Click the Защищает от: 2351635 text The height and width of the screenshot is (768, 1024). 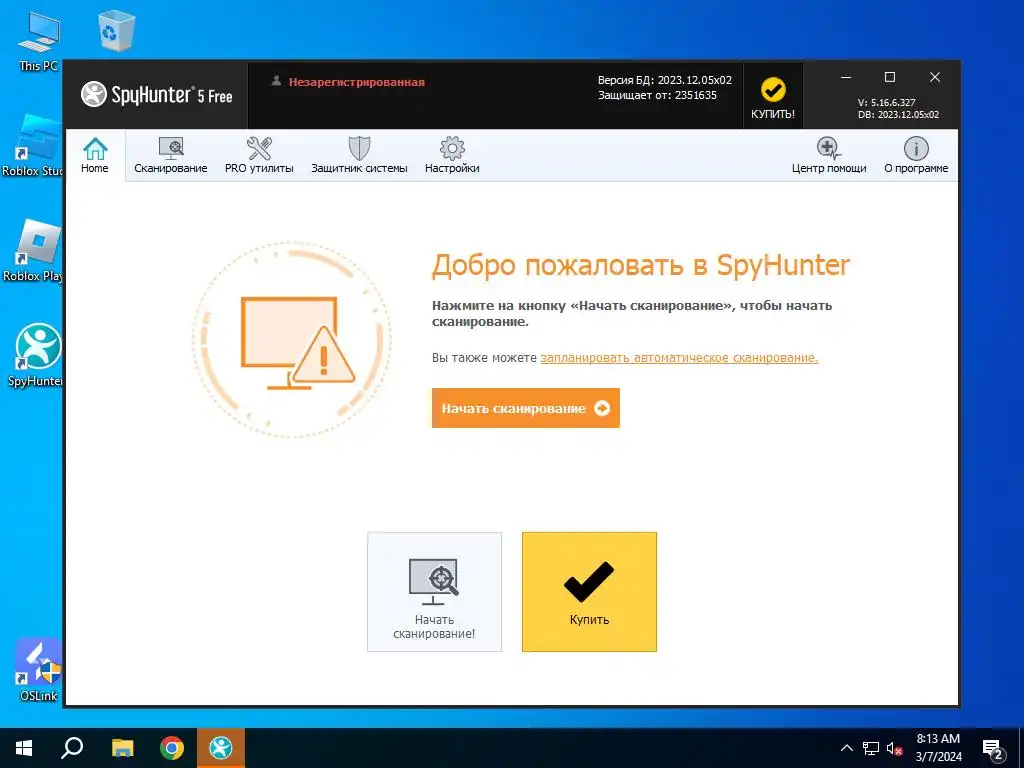657,95
